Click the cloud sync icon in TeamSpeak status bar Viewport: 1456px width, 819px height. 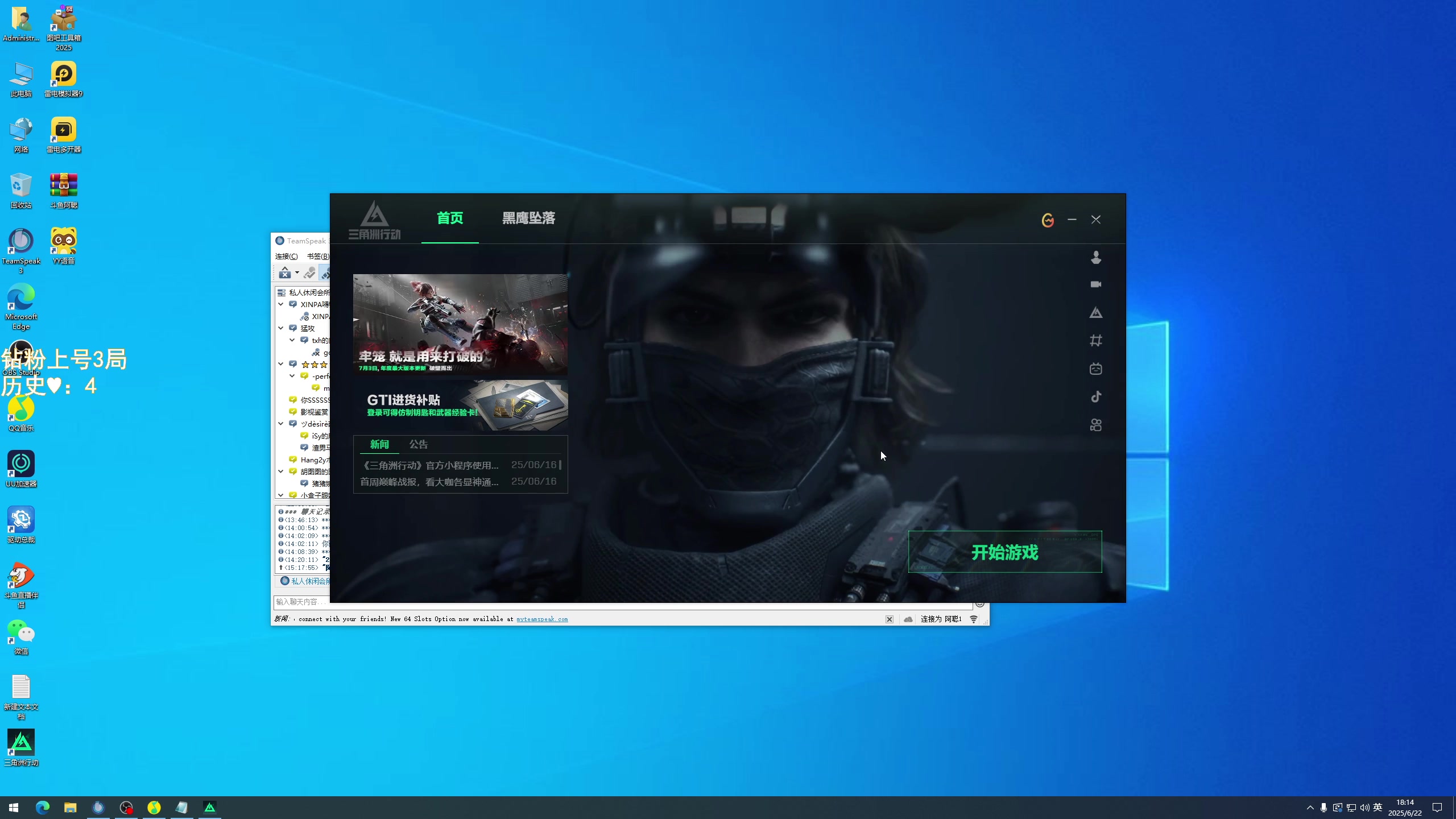tap(908, 619)
